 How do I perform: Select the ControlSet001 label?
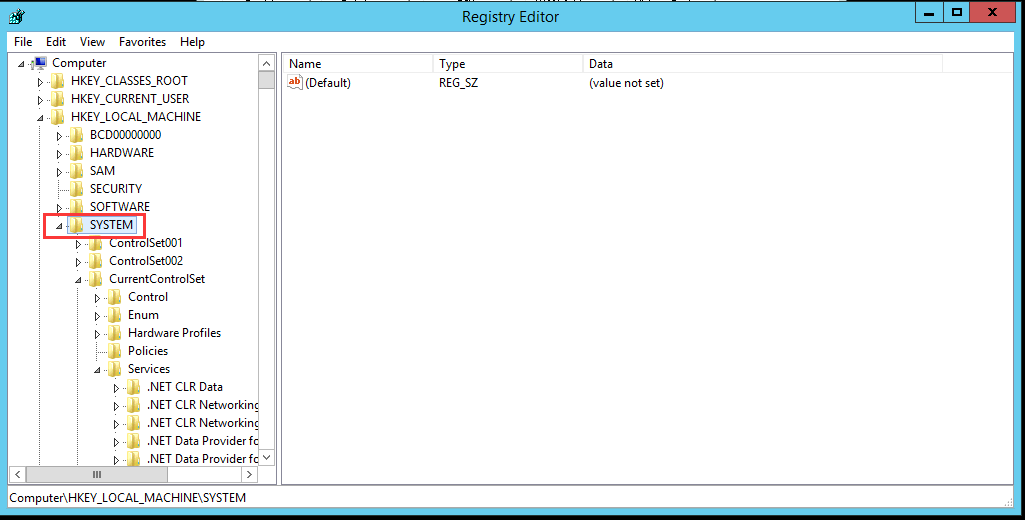pos(146,243)
